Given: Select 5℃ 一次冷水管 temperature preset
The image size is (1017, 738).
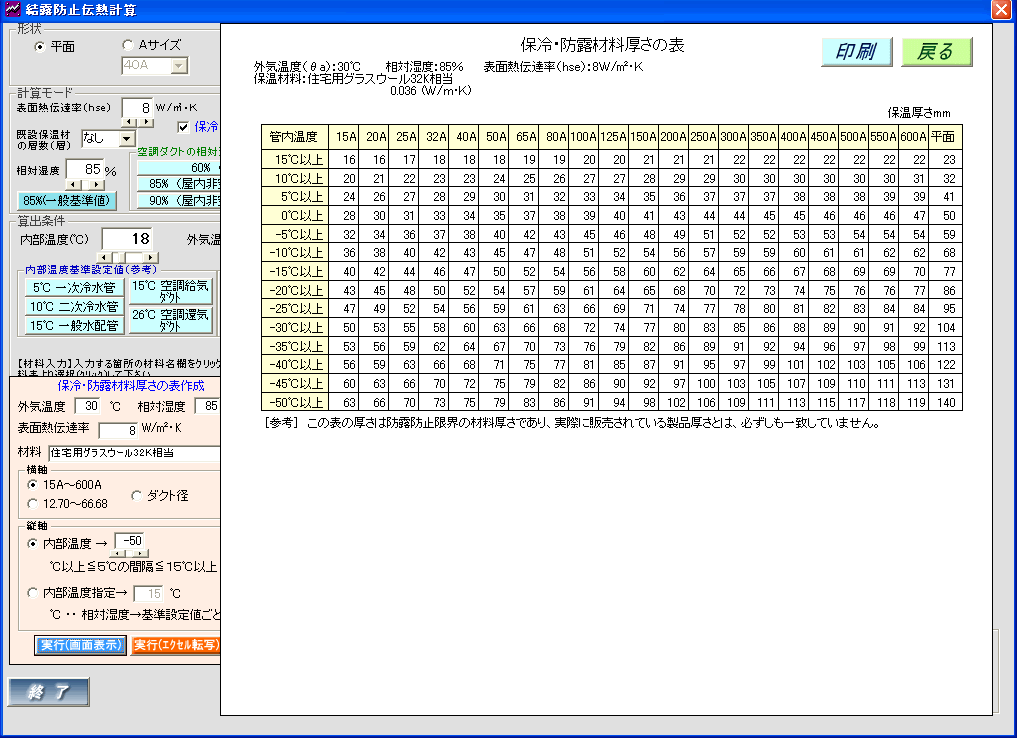Looking at the screenshot, I should tap(74, 288).
